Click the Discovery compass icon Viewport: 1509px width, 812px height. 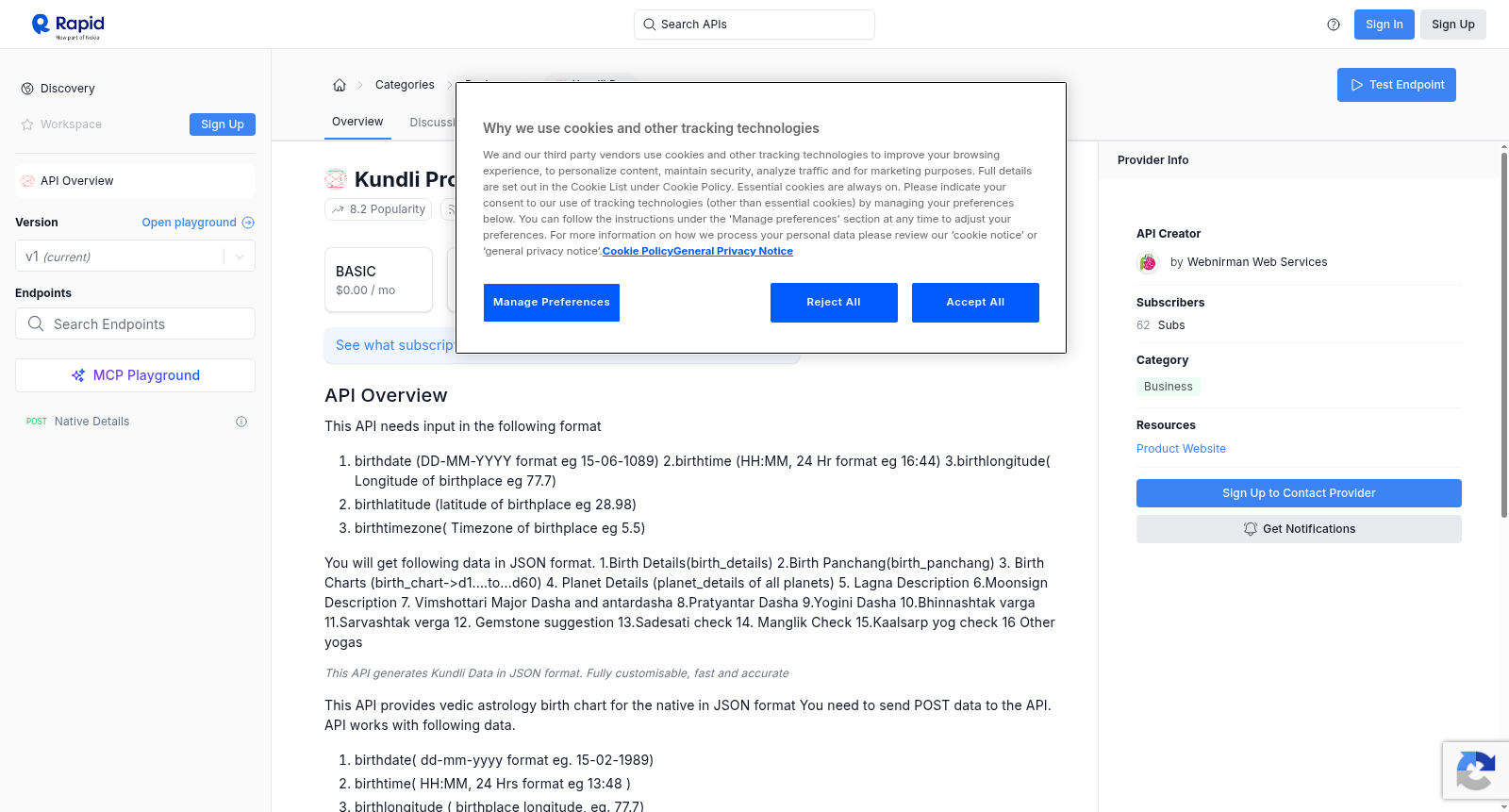click(x=27, y=89)
